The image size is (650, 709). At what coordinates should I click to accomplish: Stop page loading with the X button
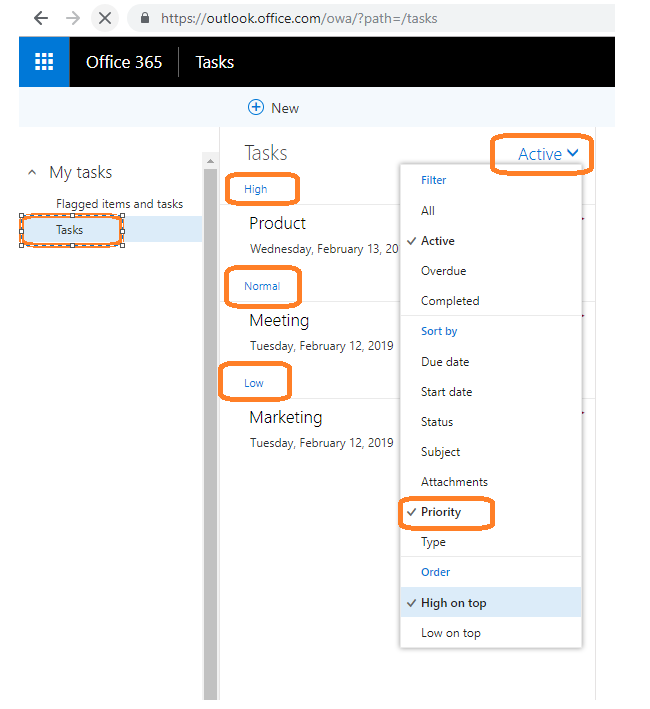[x=105, y=19]
